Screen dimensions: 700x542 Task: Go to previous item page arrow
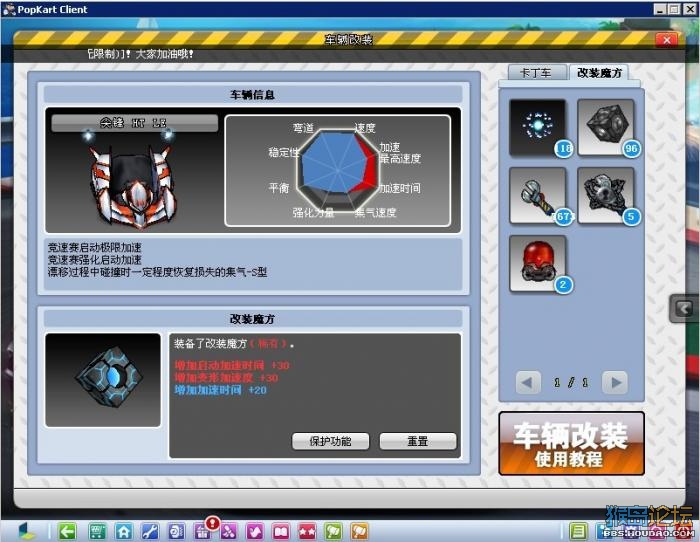click(x=528, y=383)
